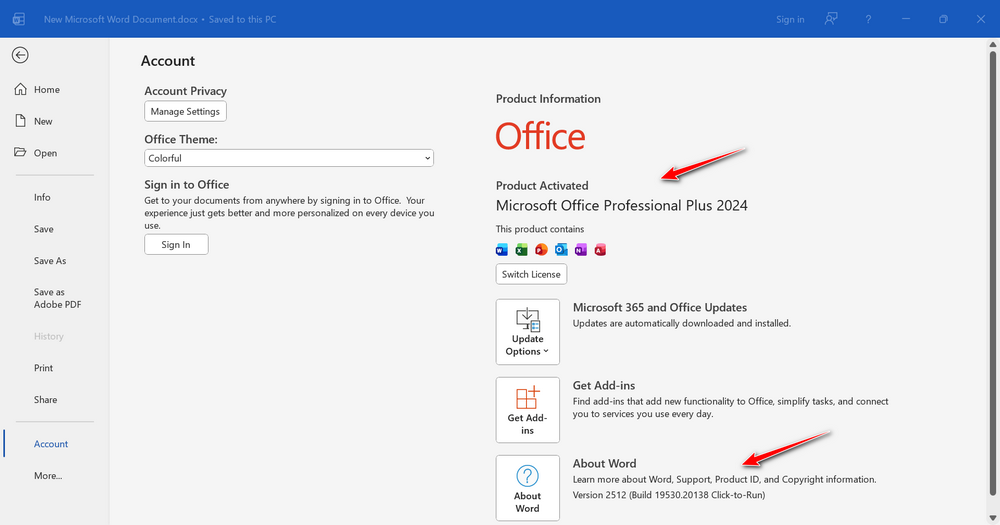Image resolution: width=1000 pixels, height=525 pixels.
Task: Click the Word logo icon in title bar
Action: tap(19, 19)
